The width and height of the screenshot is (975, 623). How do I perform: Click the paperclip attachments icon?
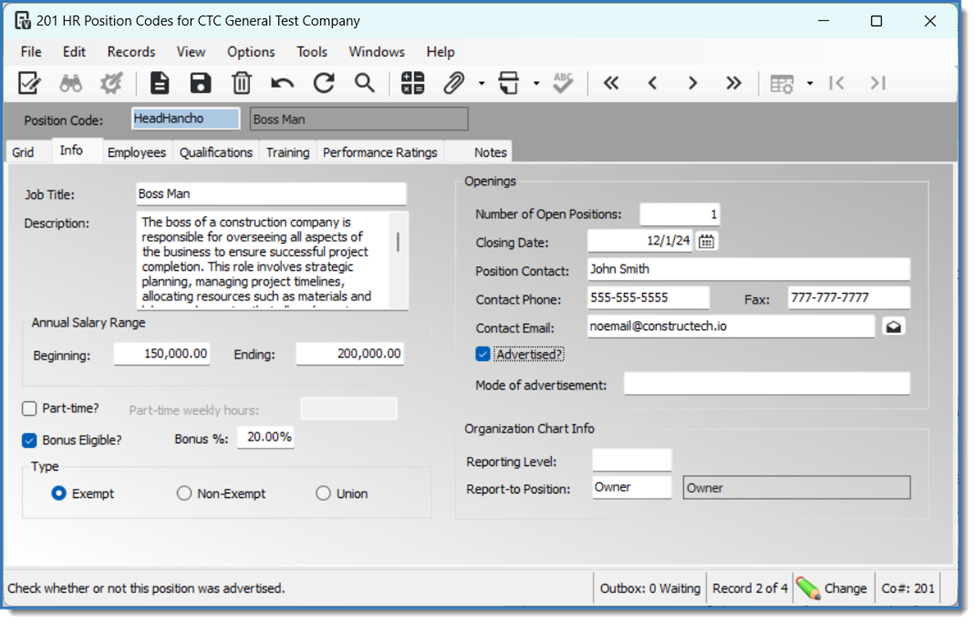454,83
